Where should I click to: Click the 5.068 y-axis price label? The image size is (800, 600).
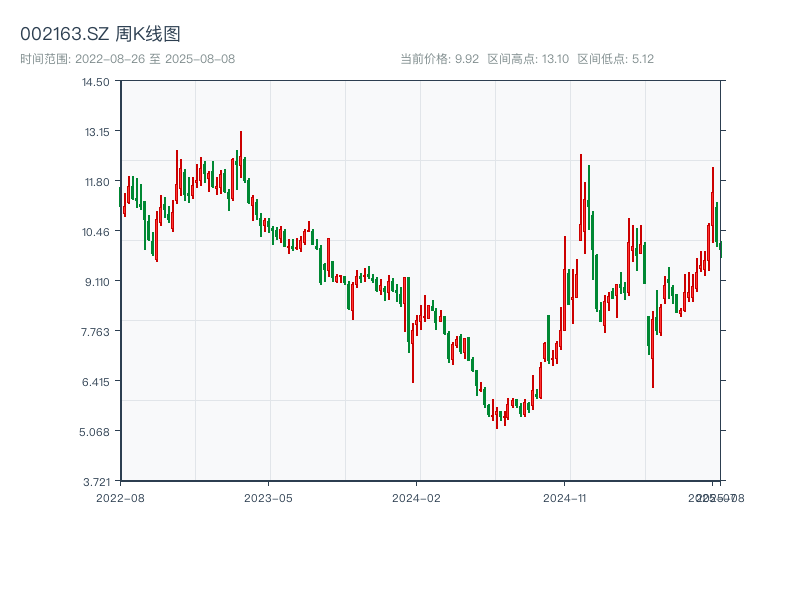pyautogui.click(x=96, y=432)
